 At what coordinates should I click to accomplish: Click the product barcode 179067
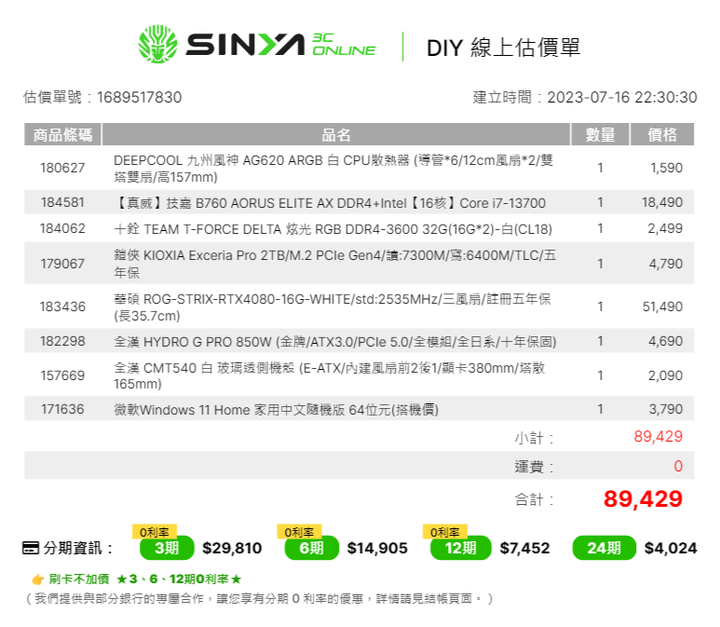pos(62,264)
